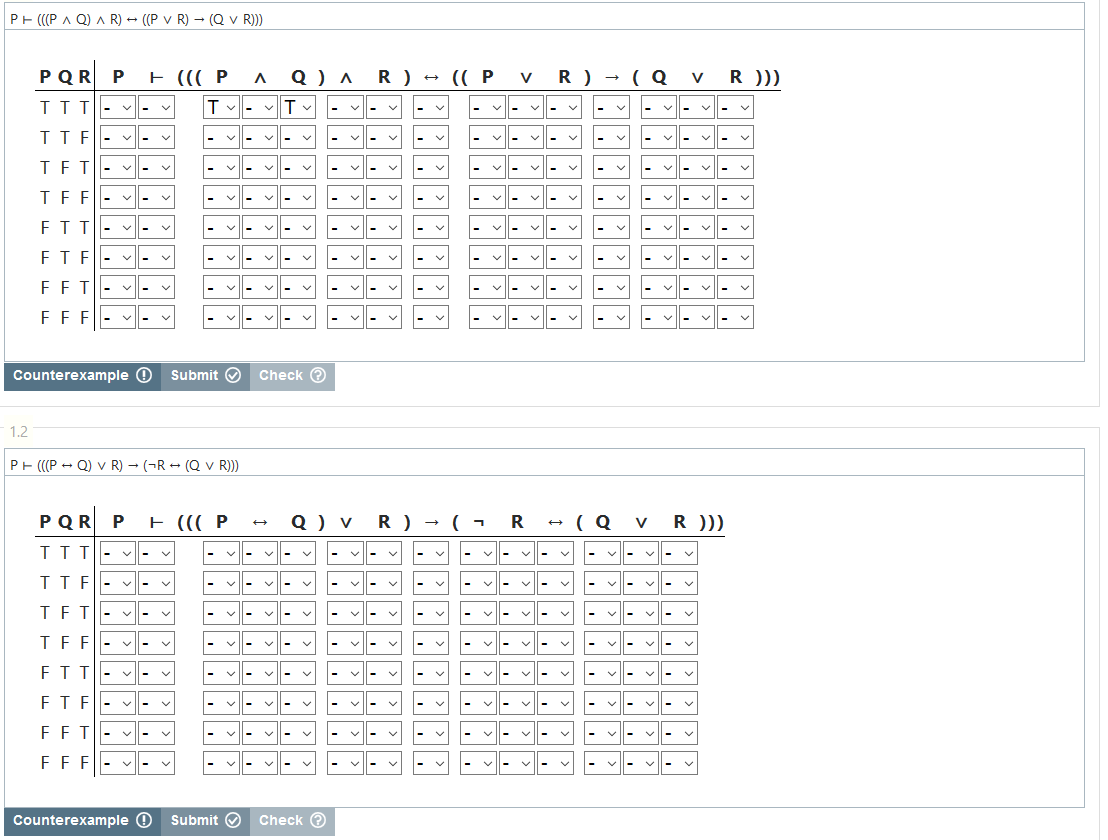Click the warning icon on Counterexample button in 1.1
The image size is (1108, 840).
pyautogui.click(x=146, y=376)
